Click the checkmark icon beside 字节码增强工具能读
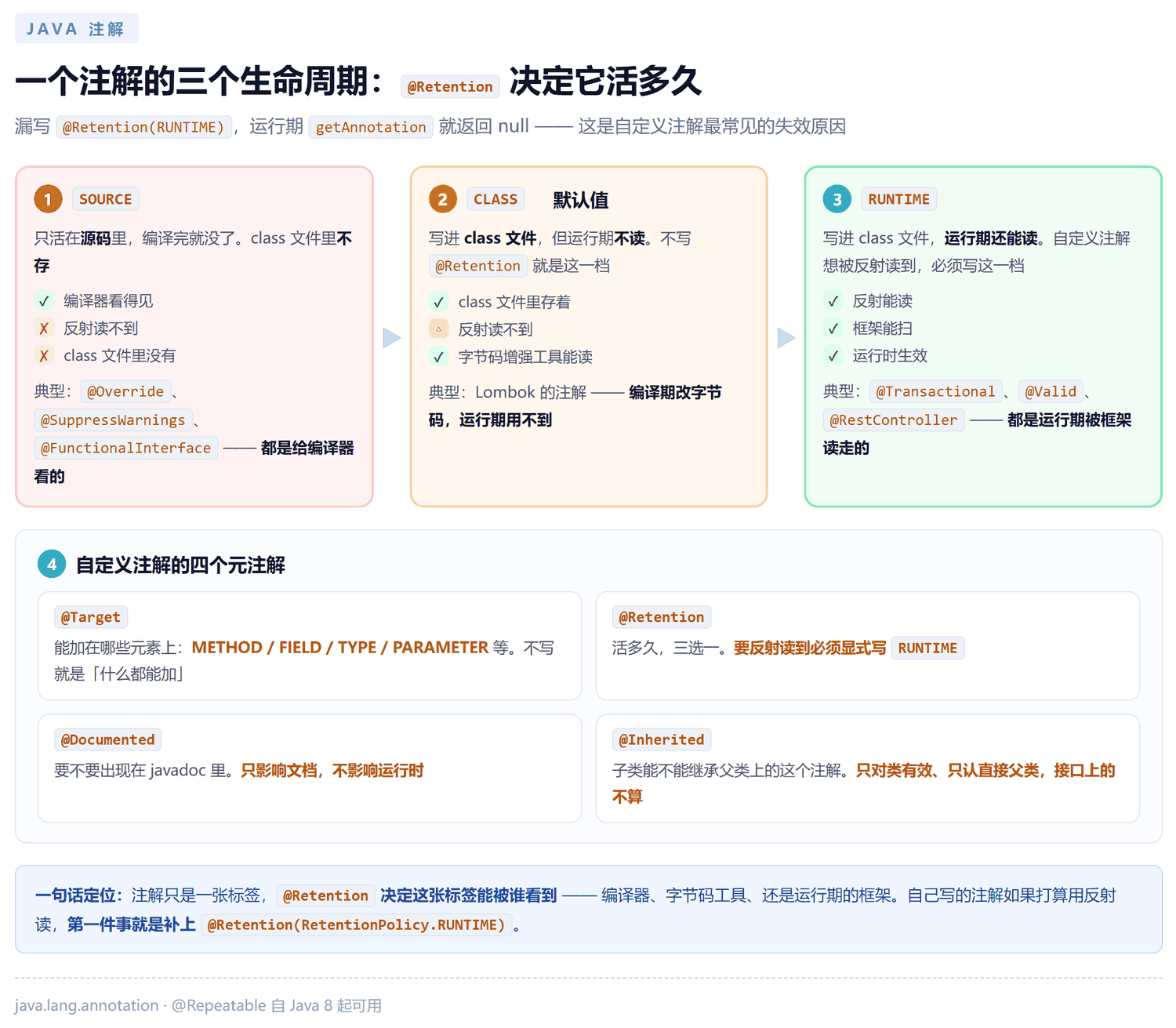This screenshot has height=1028, width=1176. tap(438, 357)
